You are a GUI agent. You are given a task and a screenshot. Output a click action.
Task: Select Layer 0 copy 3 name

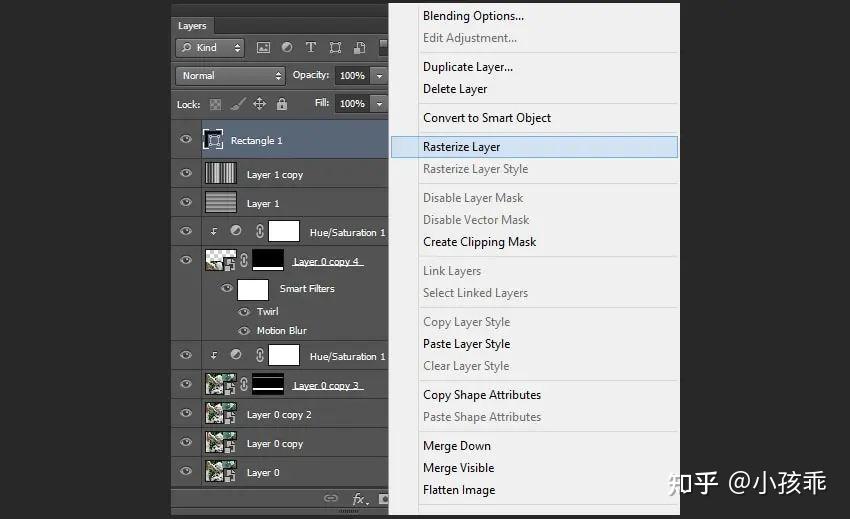click(x=326, y=386)
